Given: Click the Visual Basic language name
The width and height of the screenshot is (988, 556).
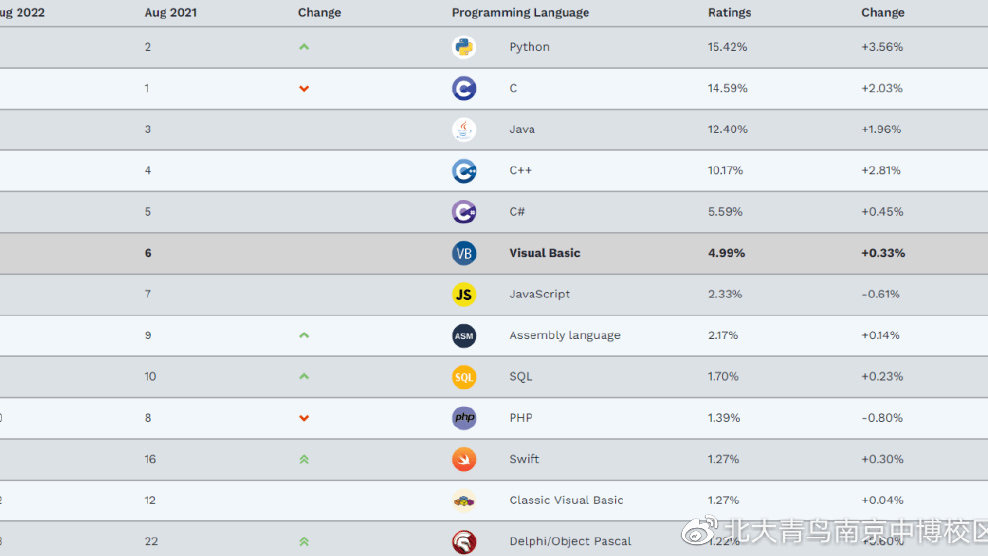Looking at the screenshot, I should point(545,253).
